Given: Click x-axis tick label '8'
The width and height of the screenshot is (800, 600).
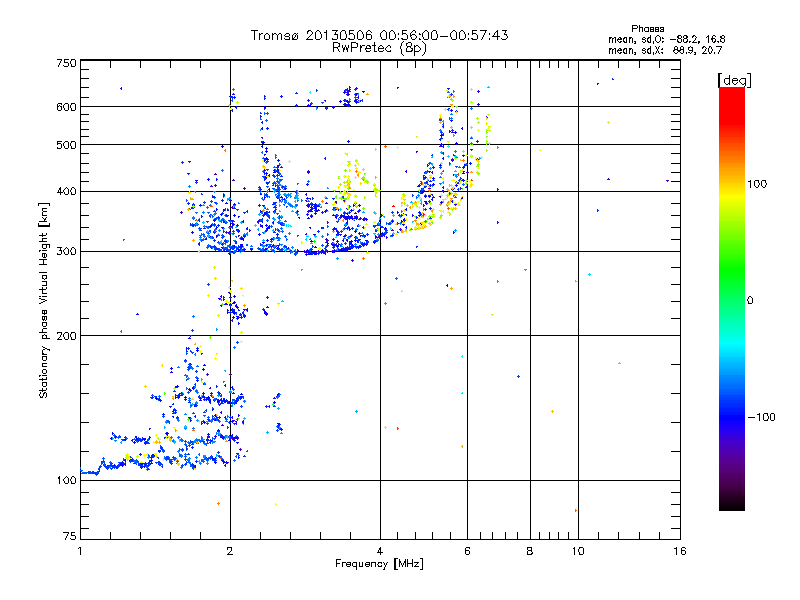Looking at the screenshot, I should tap(530, 551).
